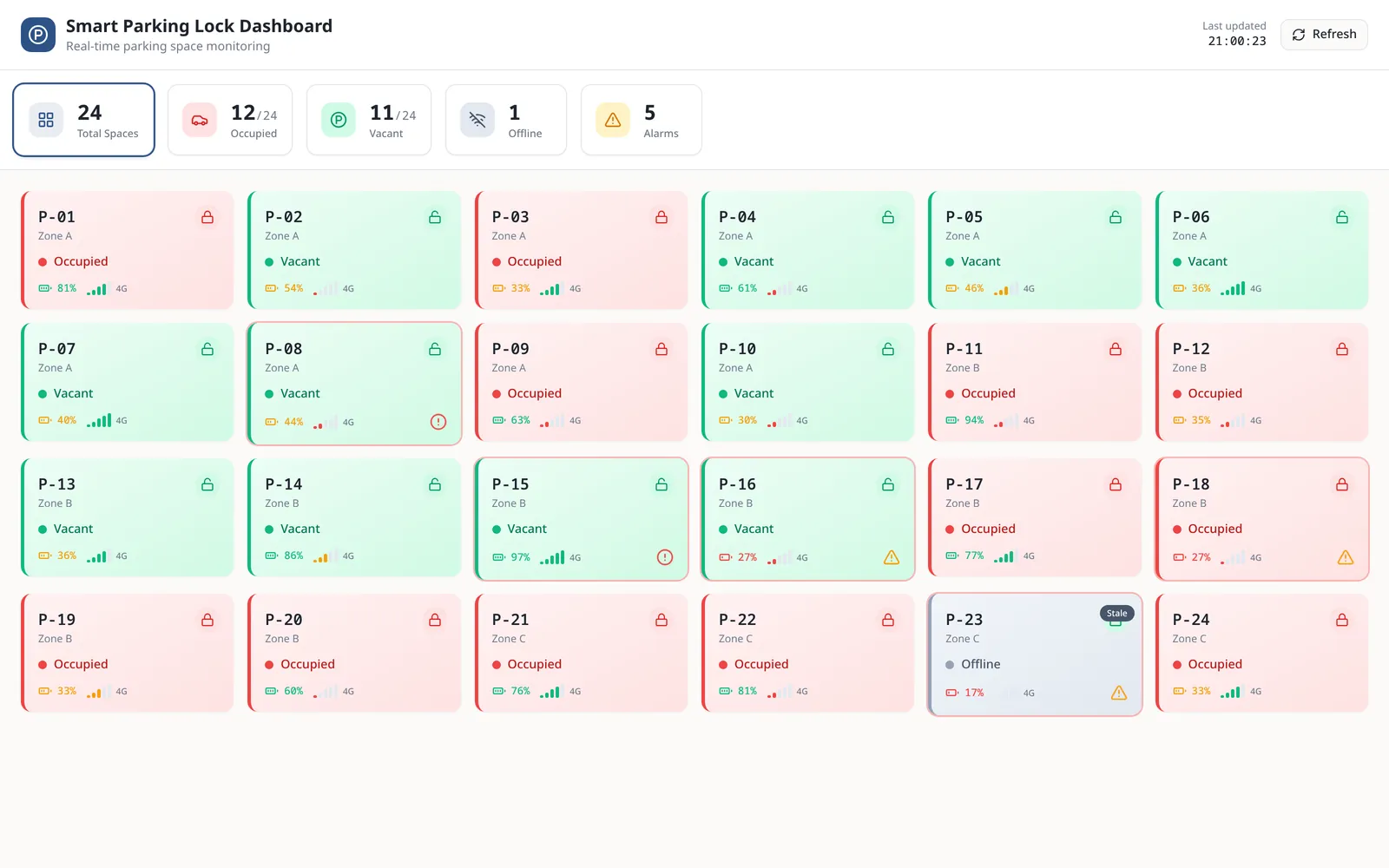
Task: Filter by the Occupied summary card
Action: 230,120
